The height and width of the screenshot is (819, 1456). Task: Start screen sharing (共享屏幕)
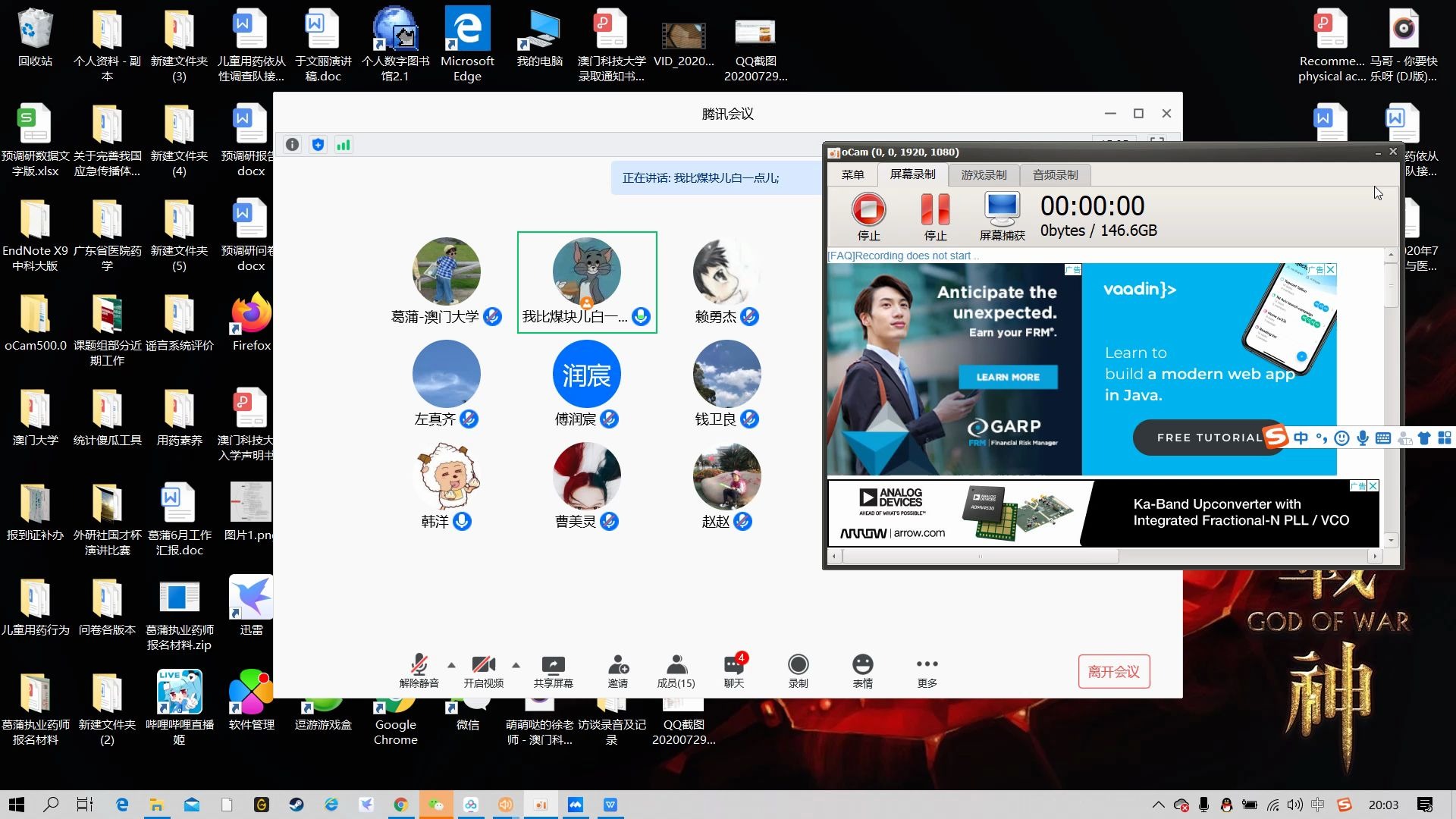coord(554,670)
